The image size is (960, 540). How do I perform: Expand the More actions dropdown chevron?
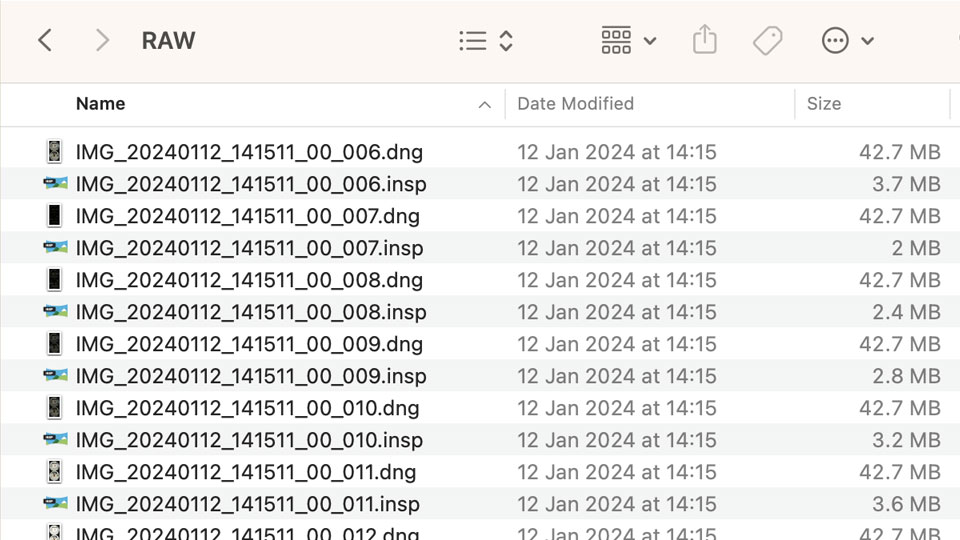click(868, 41)
